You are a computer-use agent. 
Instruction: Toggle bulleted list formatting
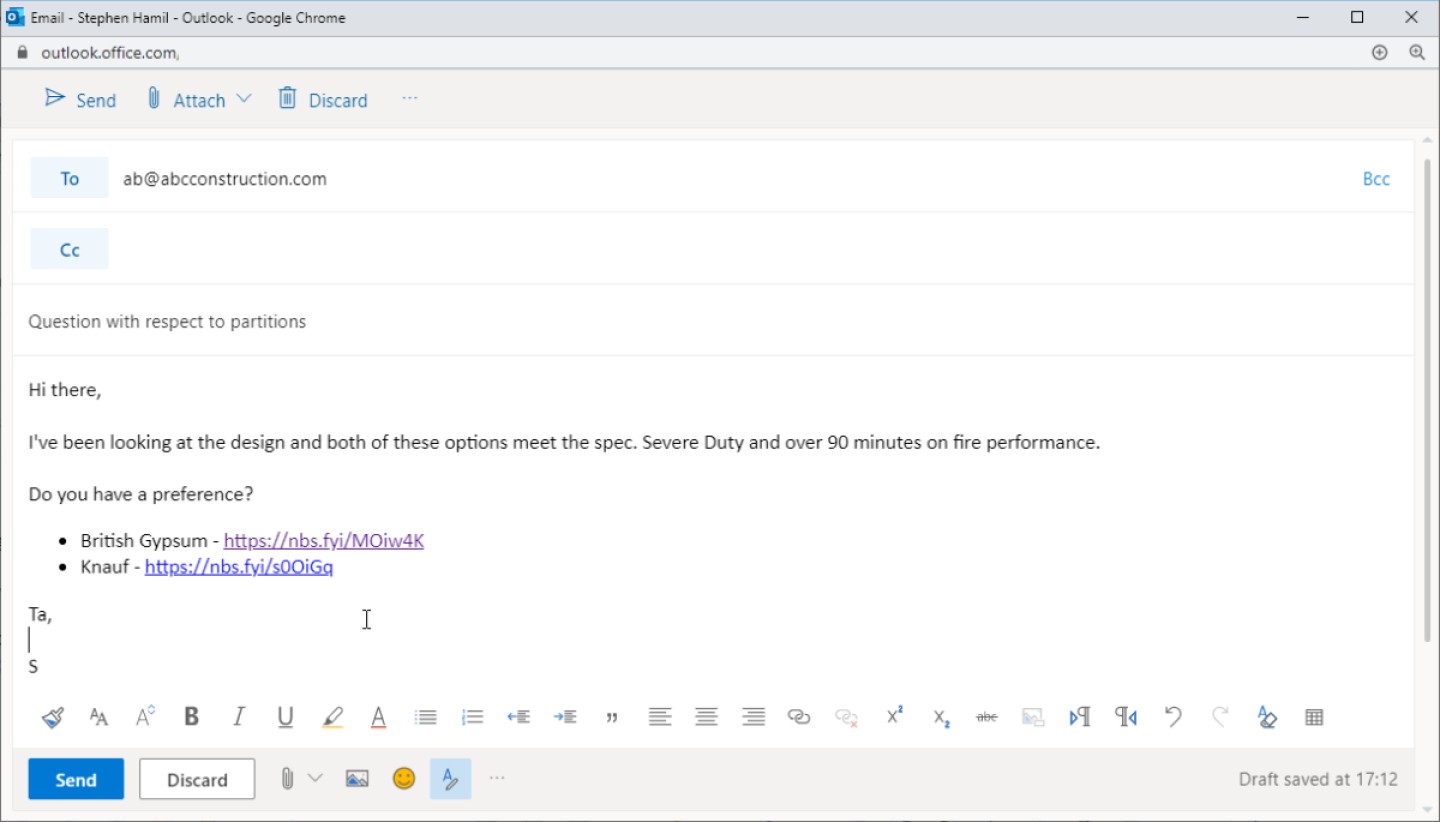click(x=424, y=716)
